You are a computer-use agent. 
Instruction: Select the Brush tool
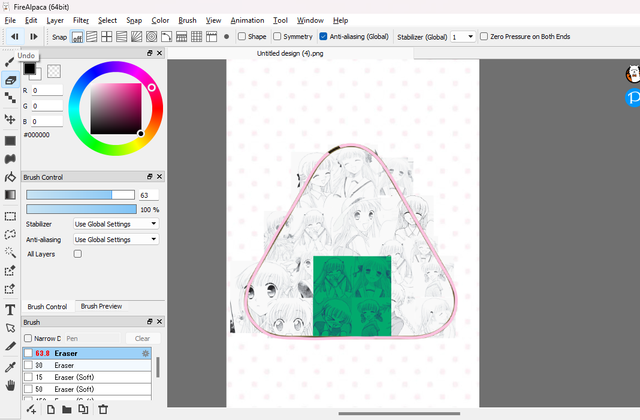(10, 62)
